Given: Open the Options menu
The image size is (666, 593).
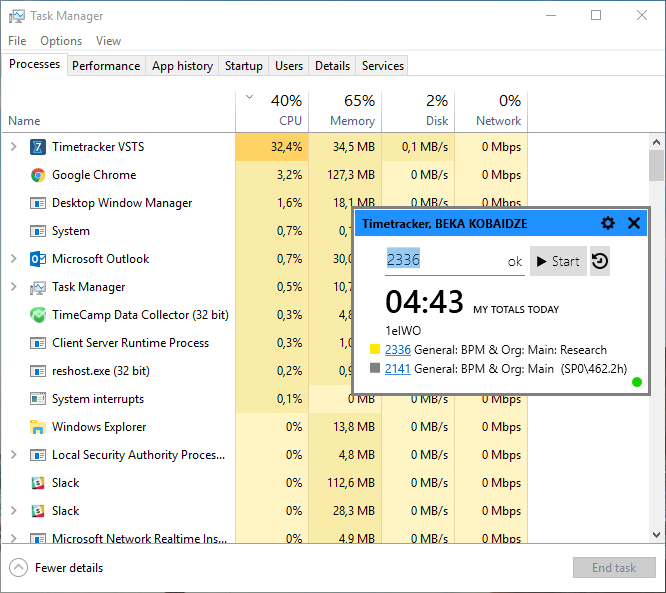Looking at the screenshot, I should pyautogui.click(x=61, y=41).
